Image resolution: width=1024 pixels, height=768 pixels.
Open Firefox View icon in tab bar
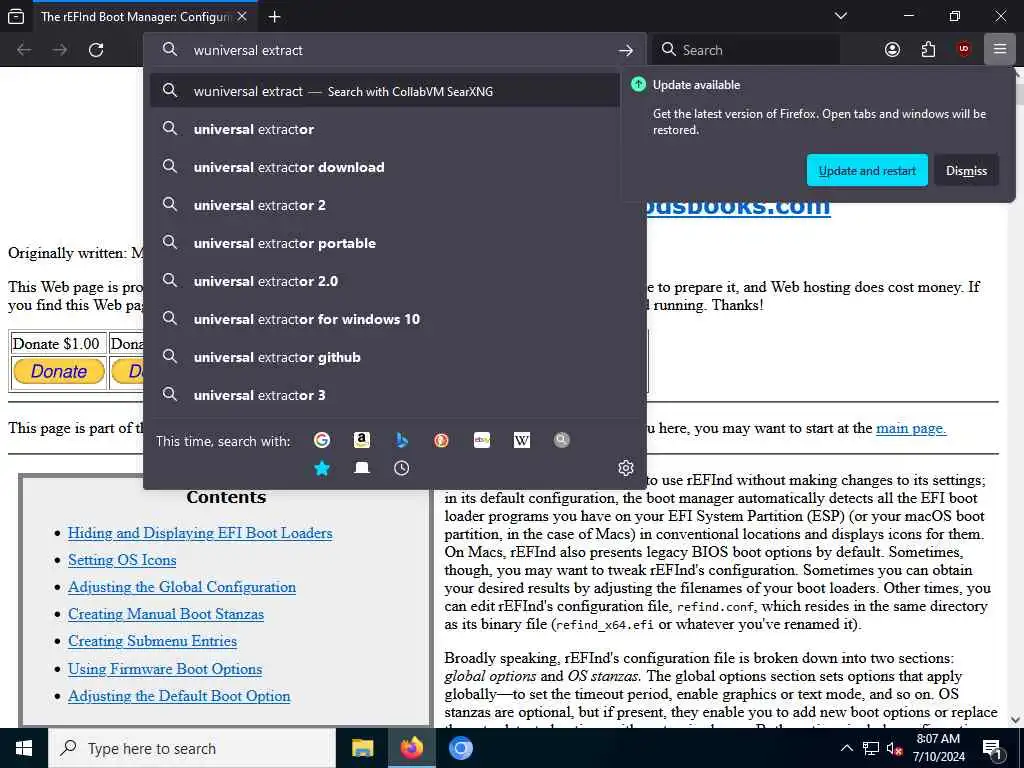(x=16, y=17)
